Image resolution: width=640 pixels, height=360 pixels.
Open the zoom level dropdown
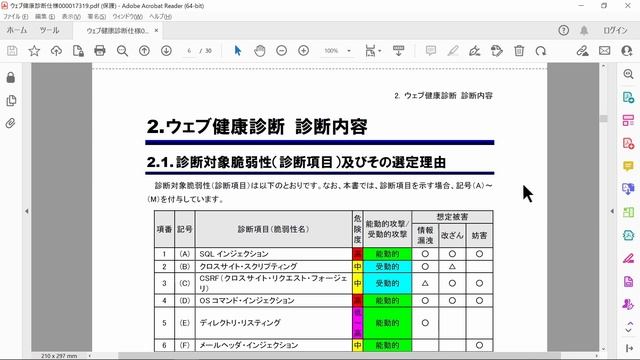pyautogui.click(x=349, y=51)
